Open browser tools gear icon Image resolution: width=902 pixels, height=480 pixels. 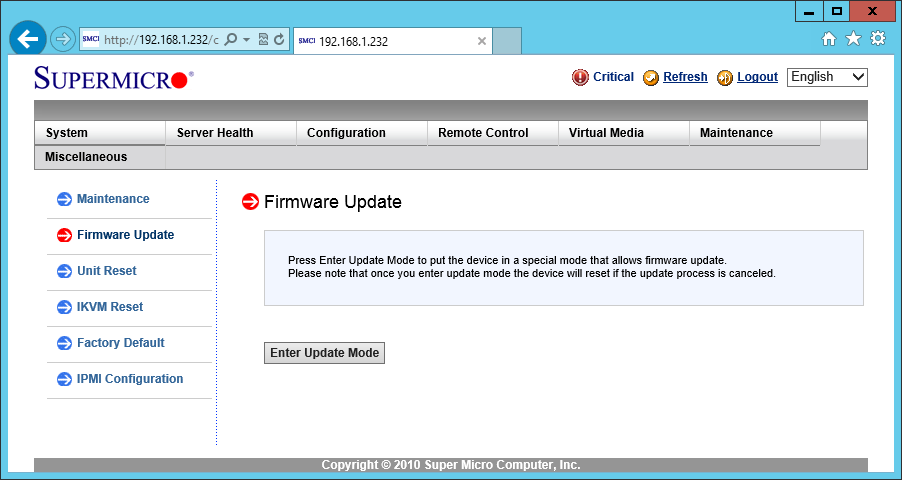878,39
